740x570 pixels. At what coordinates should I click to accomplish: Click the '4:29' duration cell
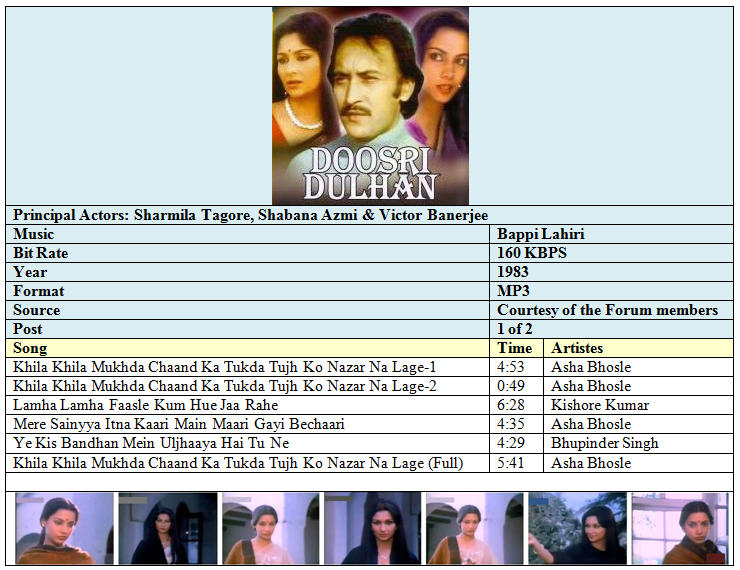[517, 443]
